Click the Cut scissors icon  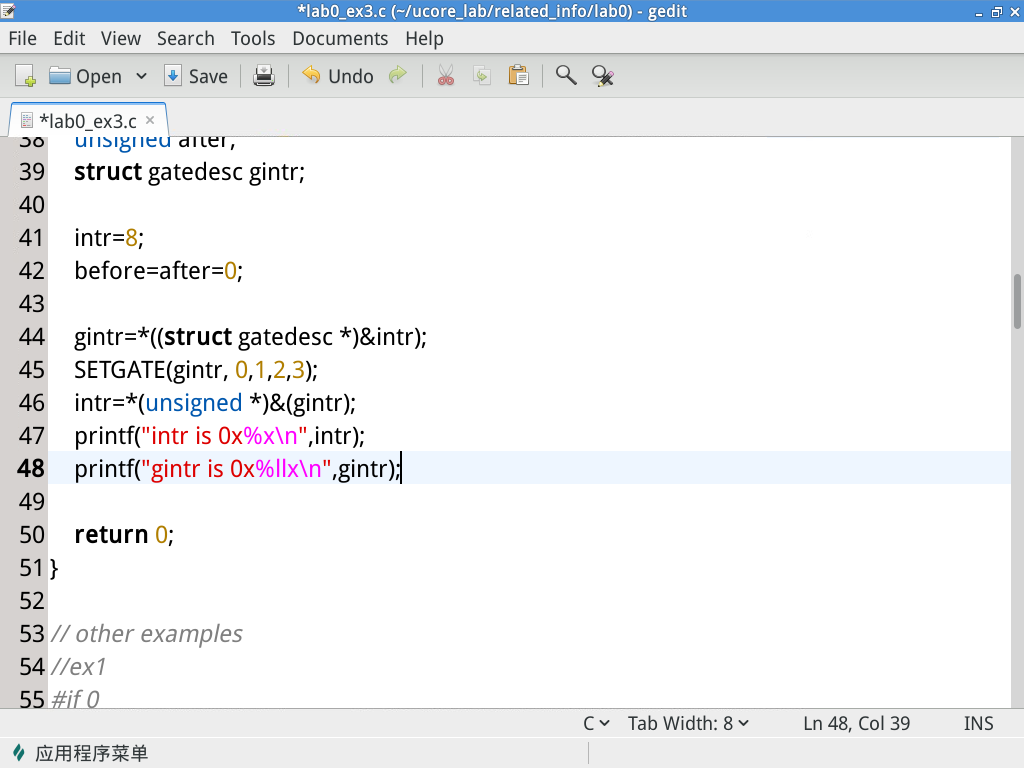pos(446,76)
